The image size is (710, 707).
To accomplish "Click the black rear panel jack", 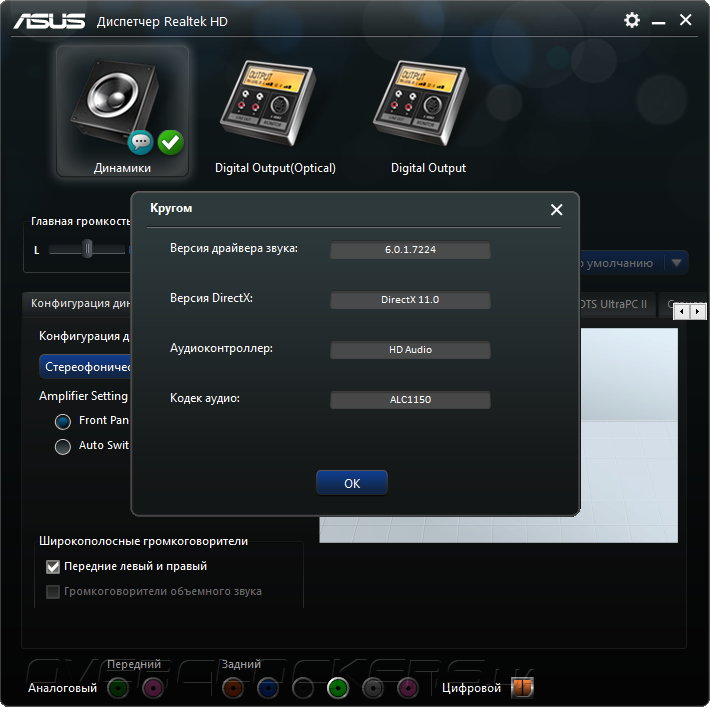I will point(303,688).
